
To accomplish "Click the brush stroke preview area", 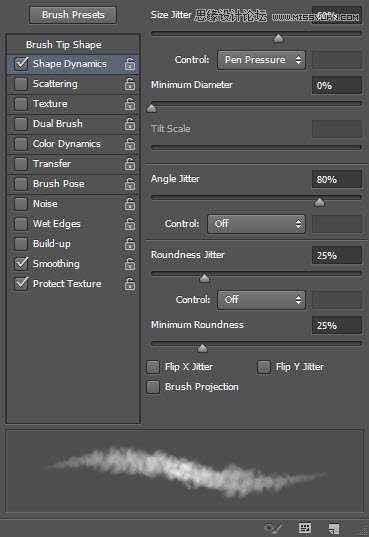I will click(184, 471).
